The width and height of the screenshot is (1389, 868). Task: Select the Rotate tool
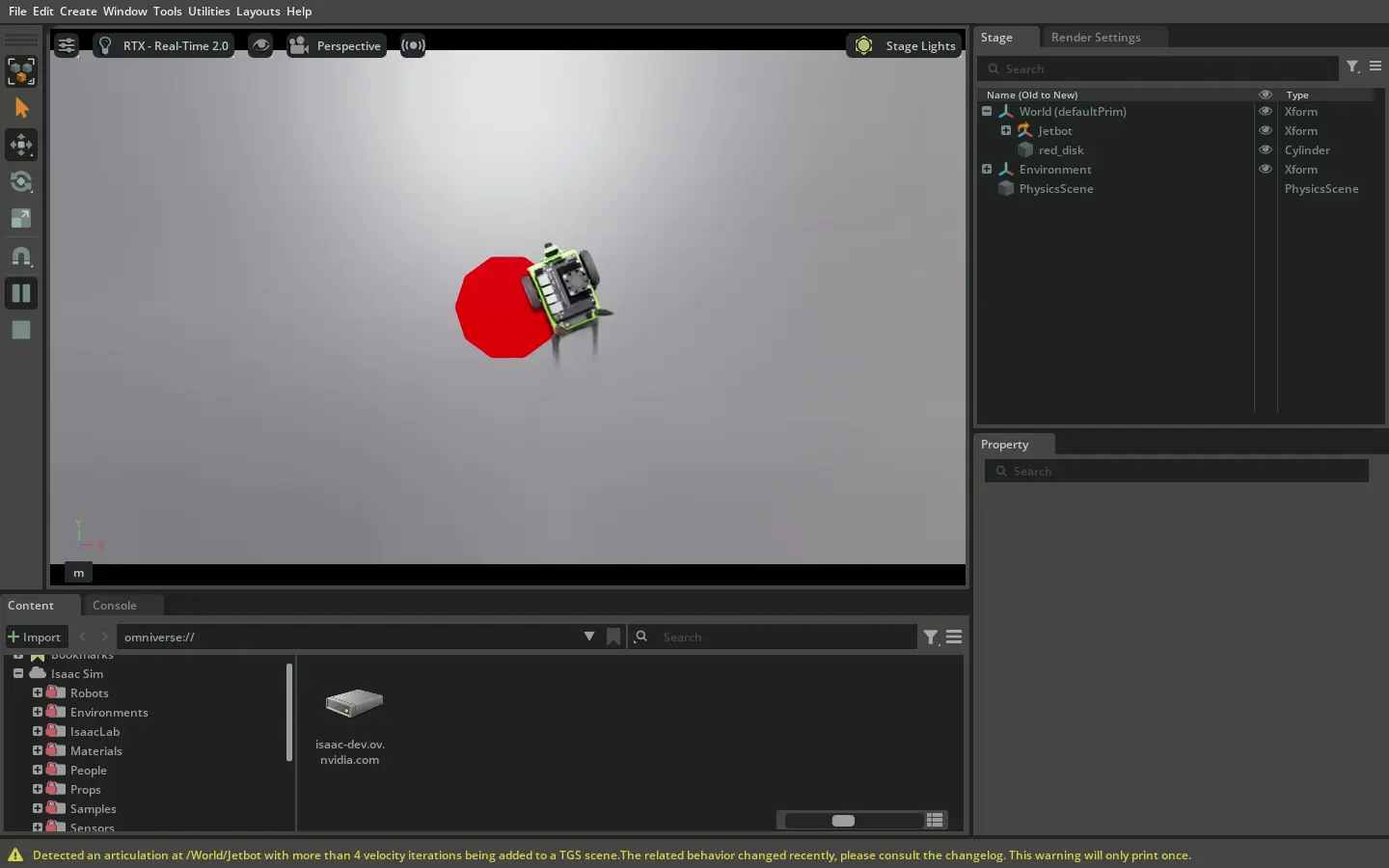tap(21, 182)
